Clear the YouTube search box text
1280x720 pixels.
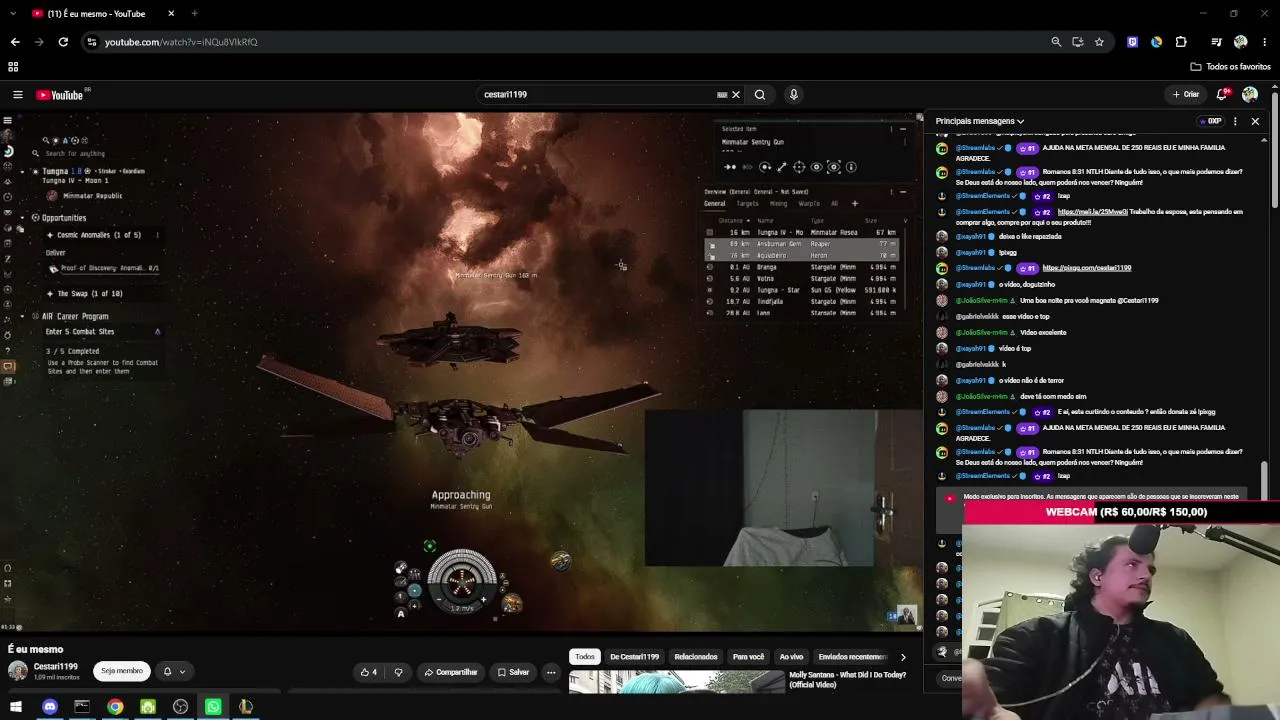tap(736, 95)
